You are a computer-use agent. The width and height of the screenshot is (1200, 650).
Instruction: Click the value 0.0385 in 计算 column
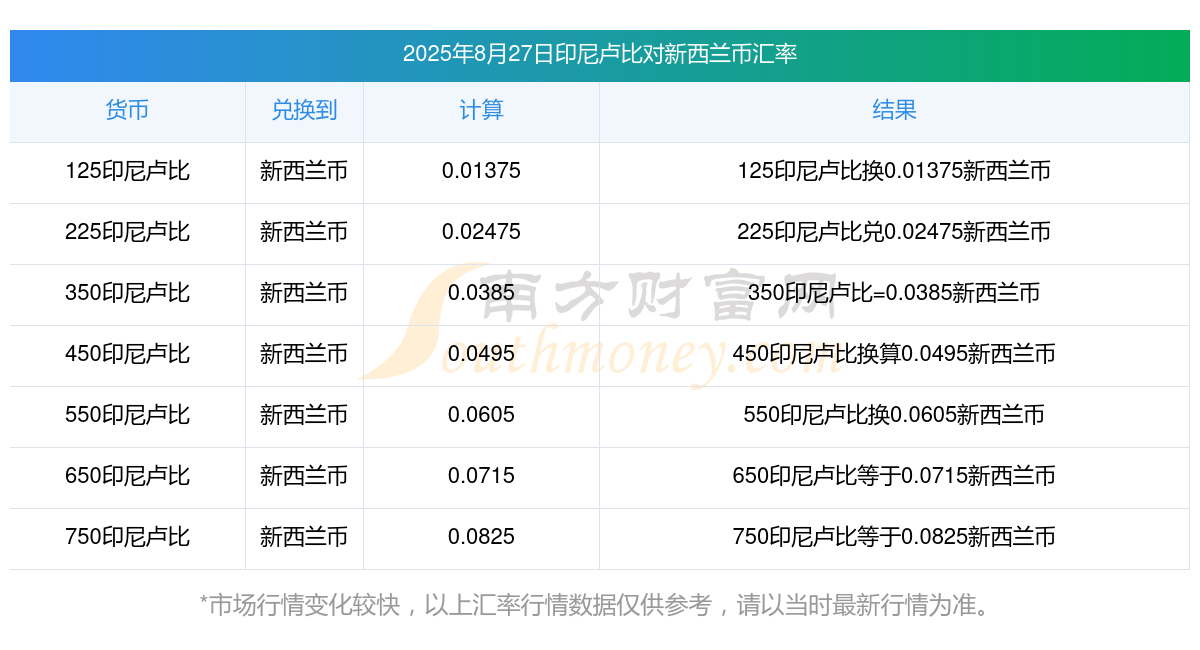pyautogui.click(x=481, y=293)
